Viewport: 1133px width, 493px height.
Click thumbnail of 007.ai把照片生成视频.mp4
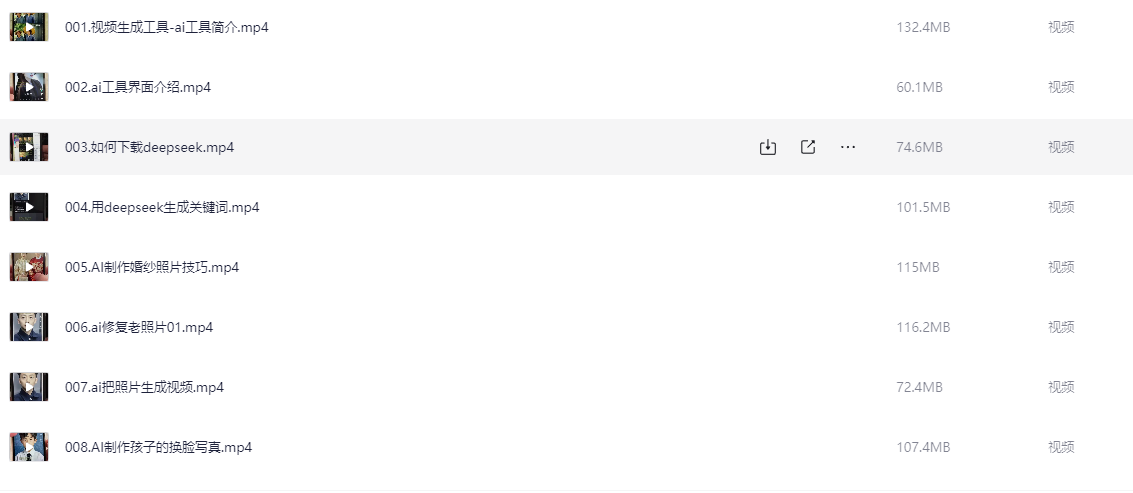click(x=29, y=387)
